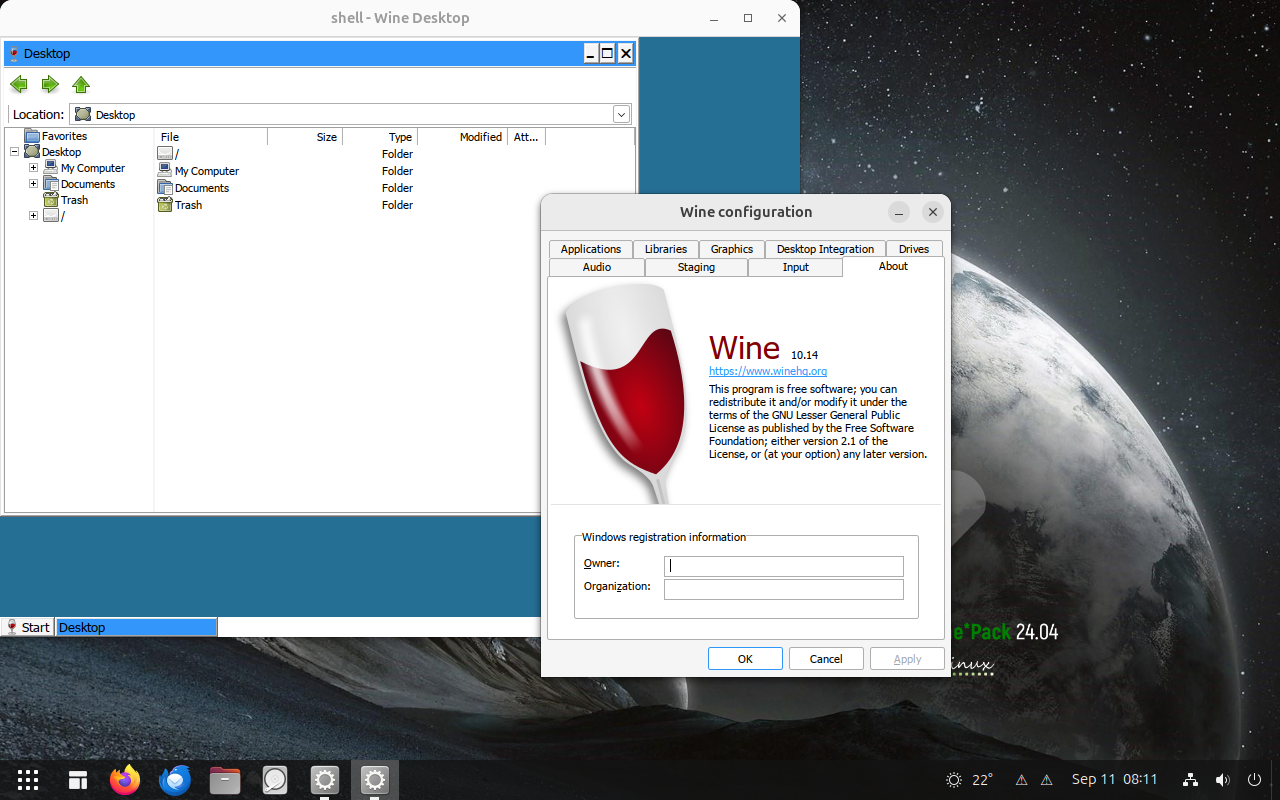Viewport: 1280px width, 800px height.
Task: Select My Computer icon in file list
Action: pyautogui.click(x=166, y=171)
